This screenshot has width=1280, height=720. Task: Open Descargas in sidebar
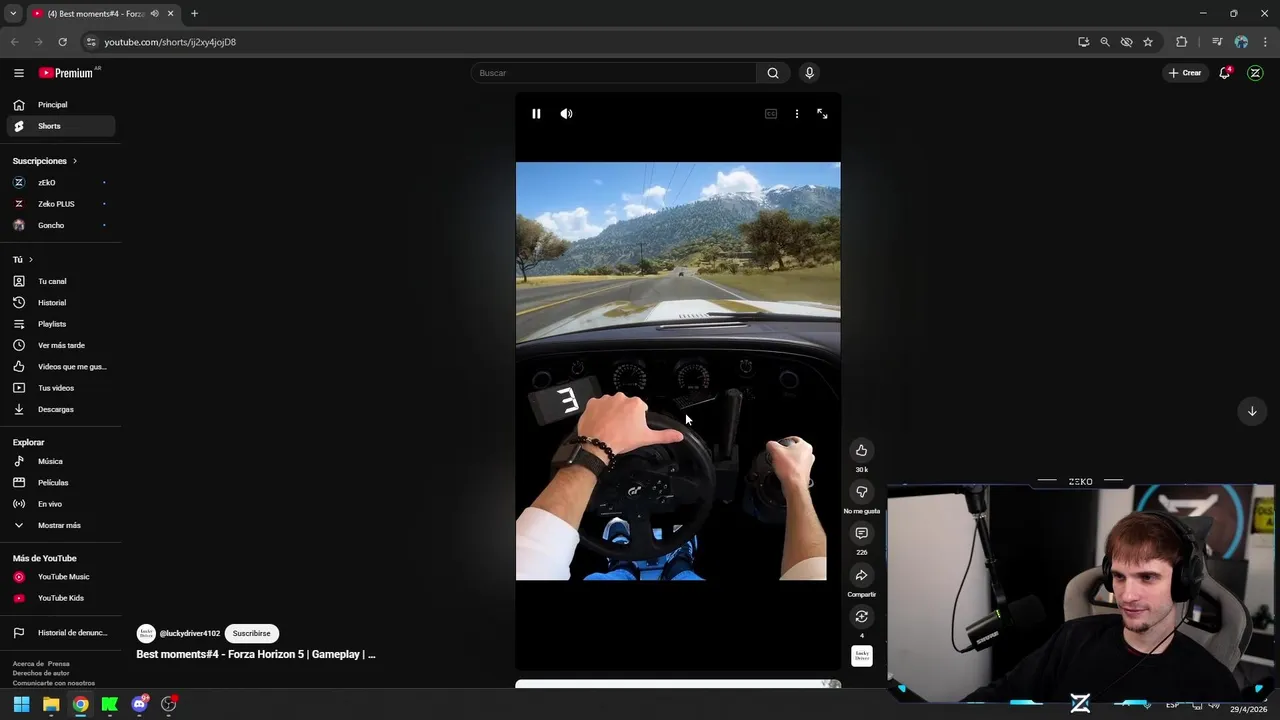click(60, 409)
